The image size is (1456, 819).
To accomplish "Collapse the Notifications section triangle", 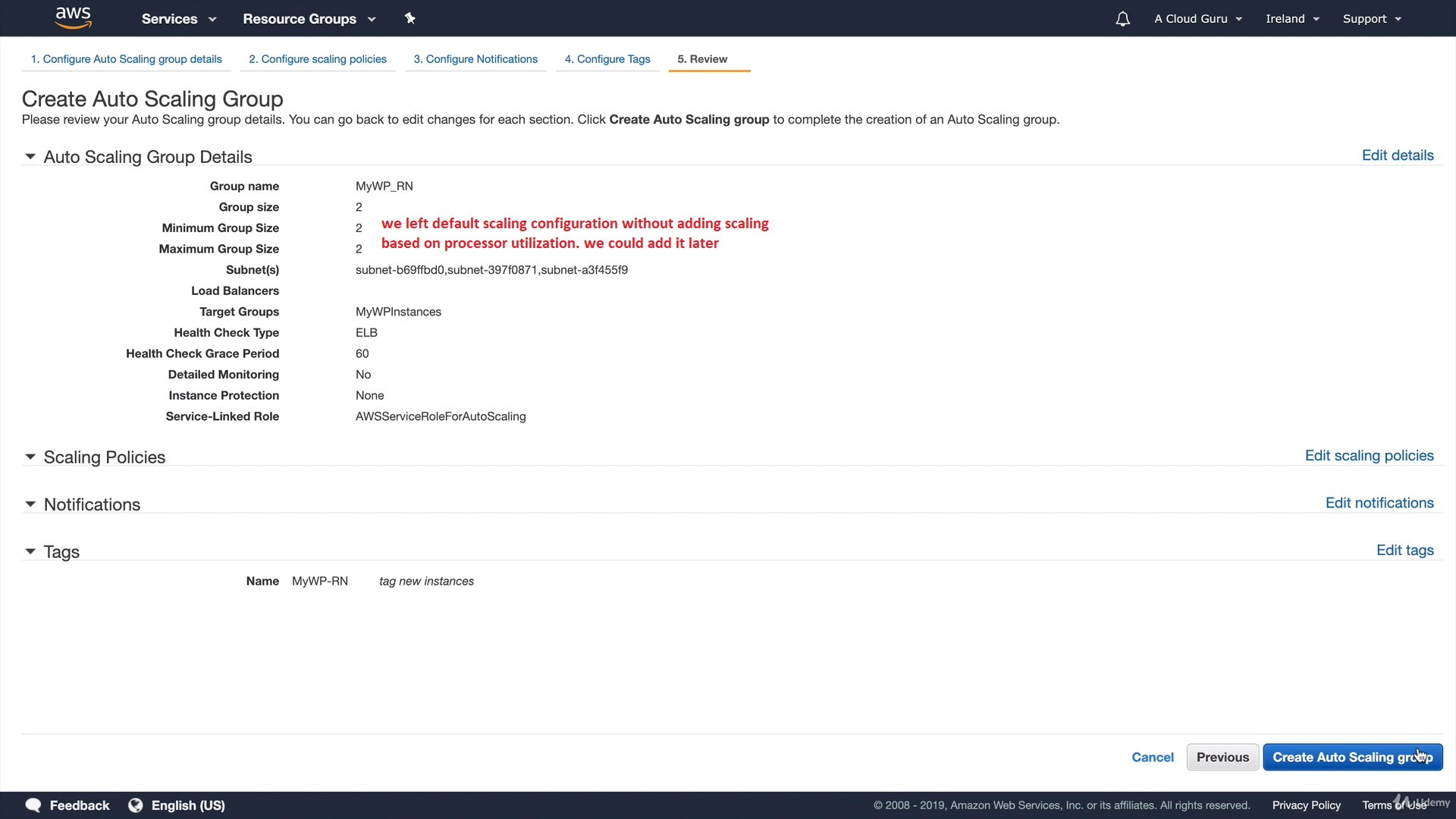I will (x=30, y=504).
